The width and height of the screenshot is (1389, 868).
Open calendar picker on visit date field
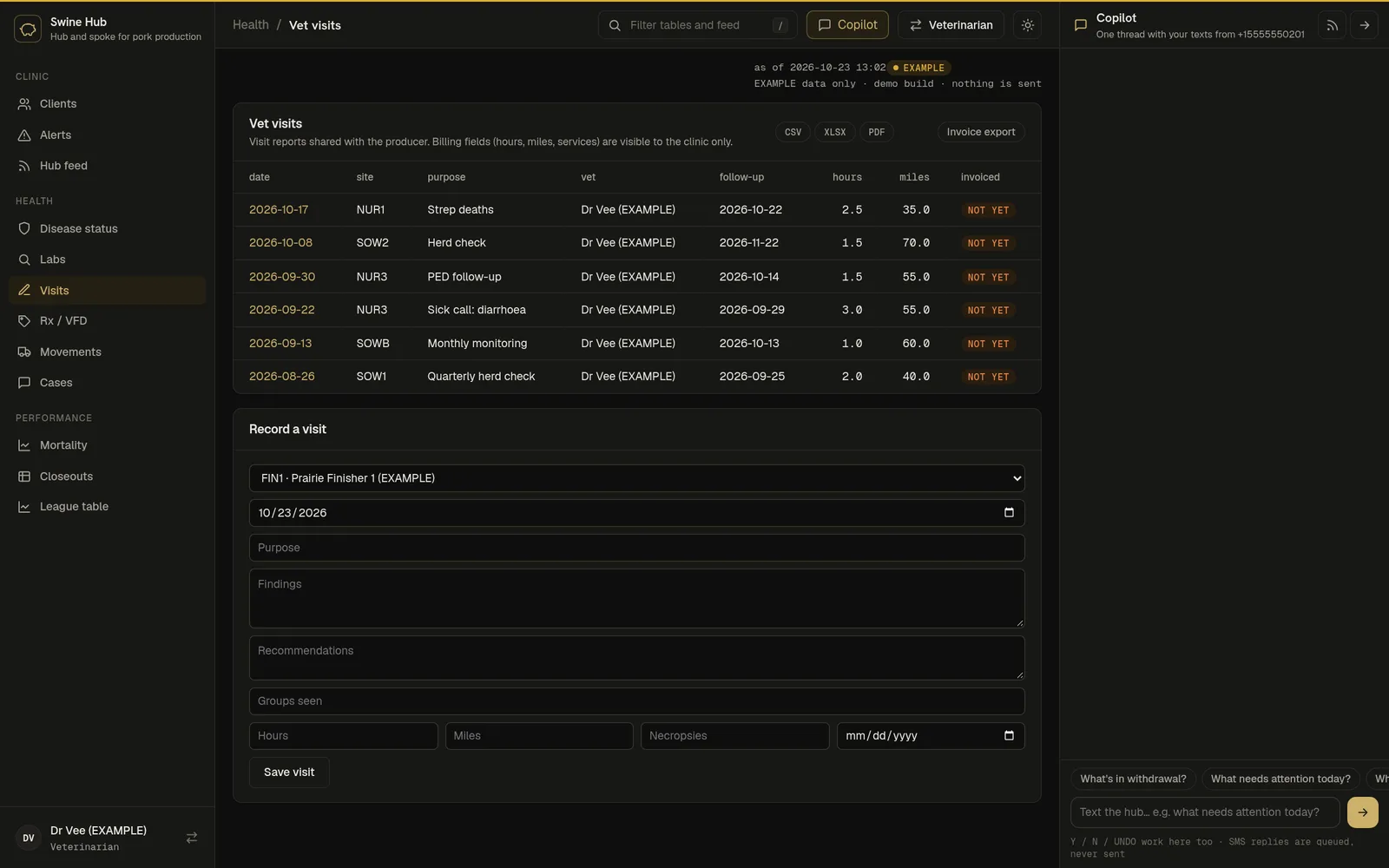tap(1009, 513)
